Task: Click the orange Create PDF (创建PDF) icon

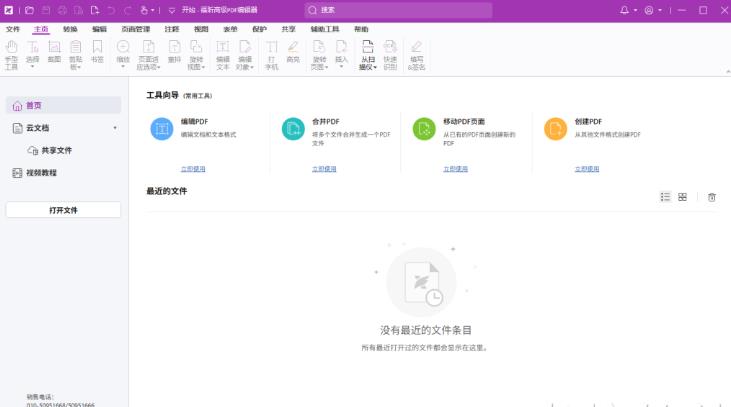Action: (x=556, y=129)
